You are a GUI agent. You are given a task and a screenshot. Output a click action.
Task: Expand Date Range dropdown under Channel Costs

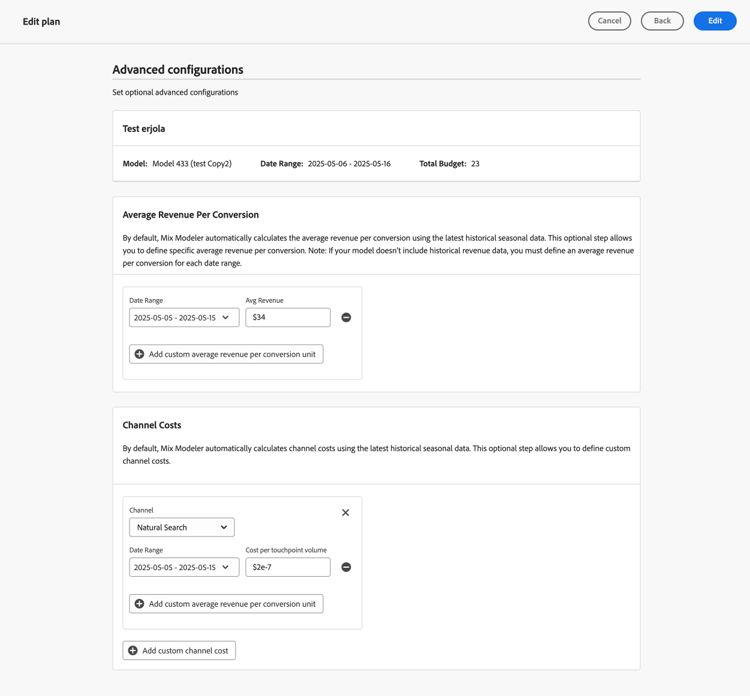183,568
